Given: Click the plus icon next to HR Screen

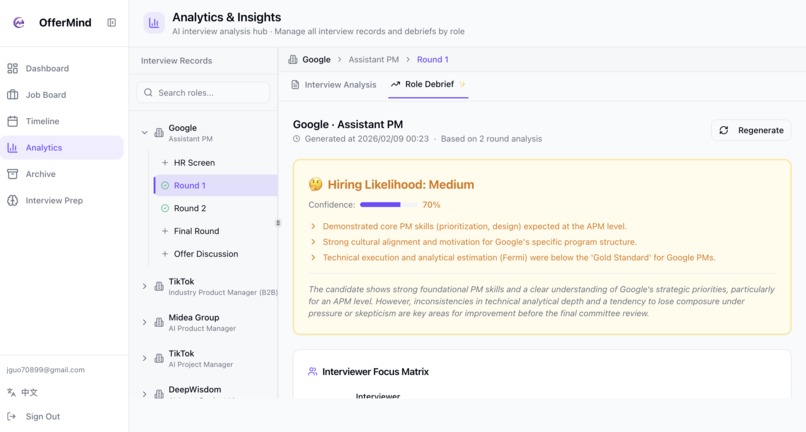Looking at the screenshot, I should 165,163.
